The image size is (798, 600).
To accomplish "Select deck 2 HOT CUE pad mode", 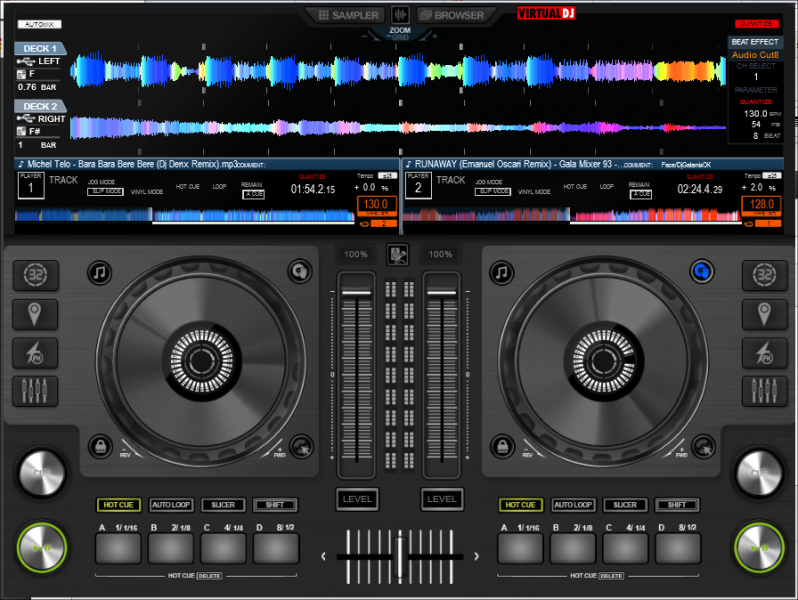I will click(x=521, y=505).
